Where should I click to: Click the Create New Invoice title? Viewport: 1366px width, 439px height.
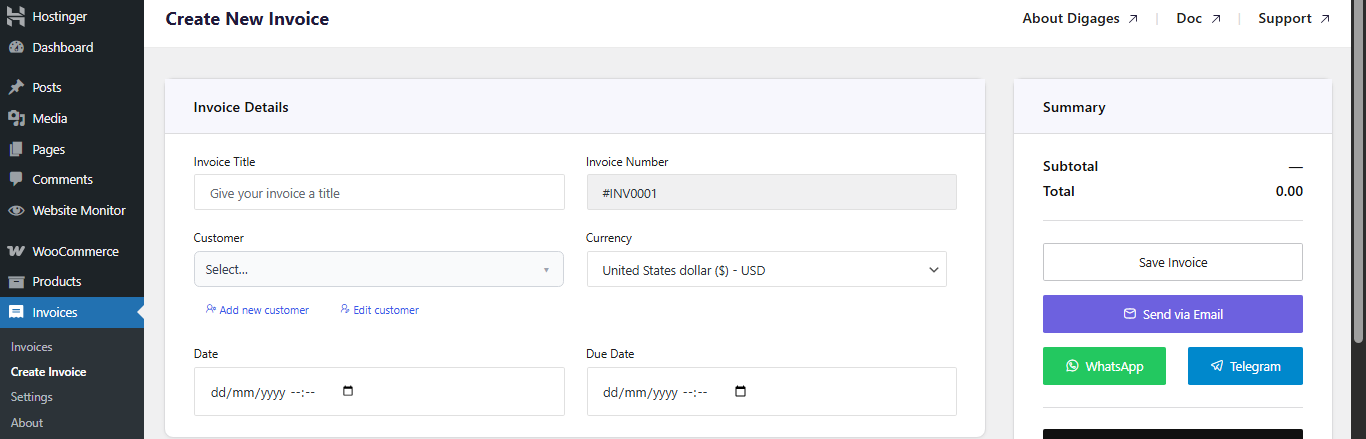(x=247, y=19)
